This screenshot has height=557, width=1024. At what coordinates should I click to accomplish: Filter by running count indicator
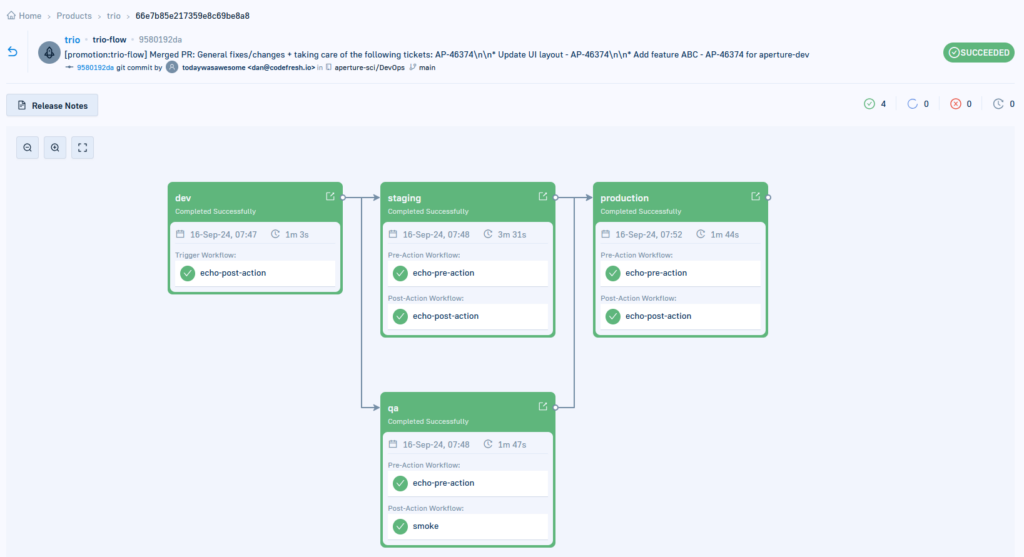point(918,104)
